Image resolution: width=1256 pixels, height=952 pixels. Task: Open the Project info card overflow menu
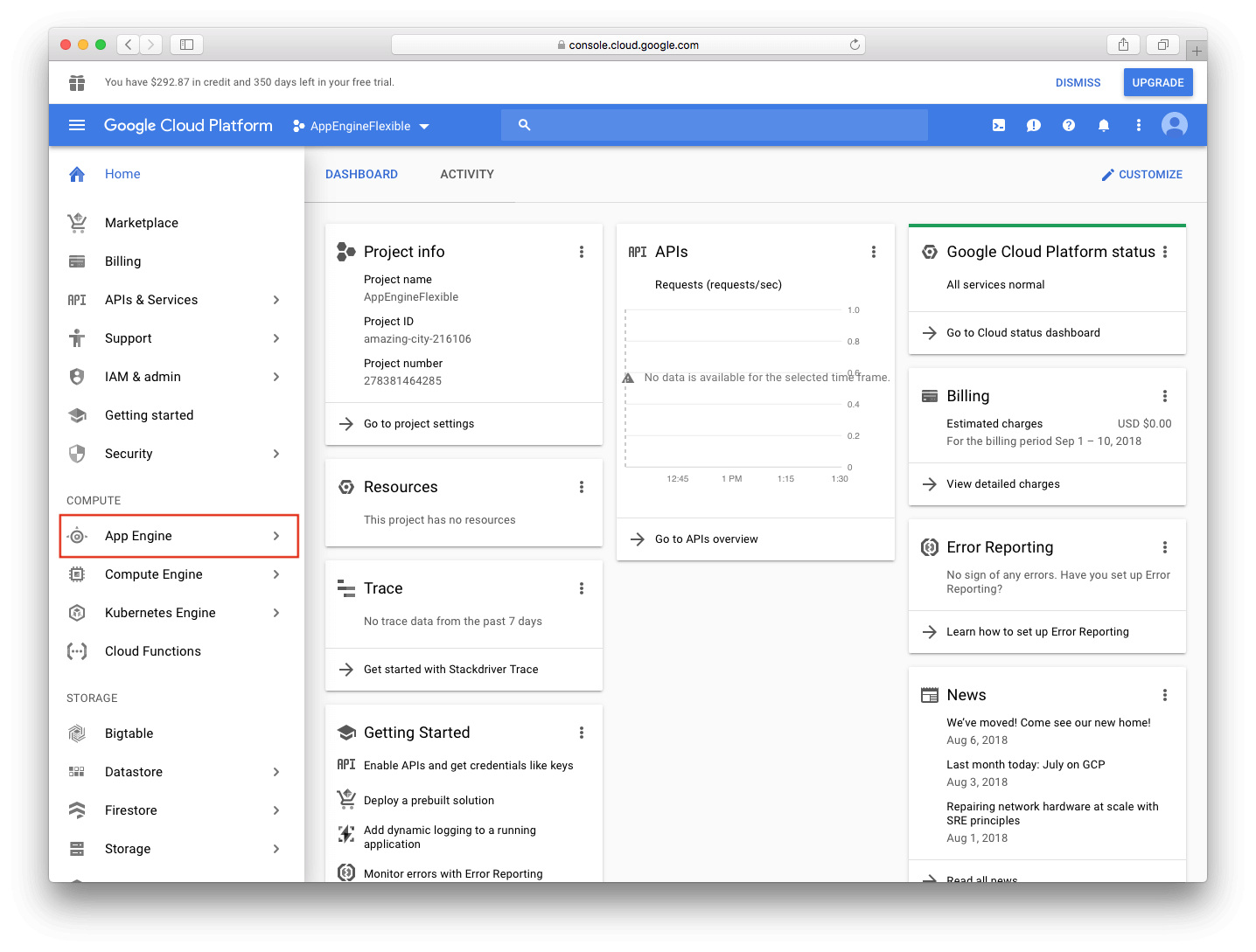click(582, 252)
